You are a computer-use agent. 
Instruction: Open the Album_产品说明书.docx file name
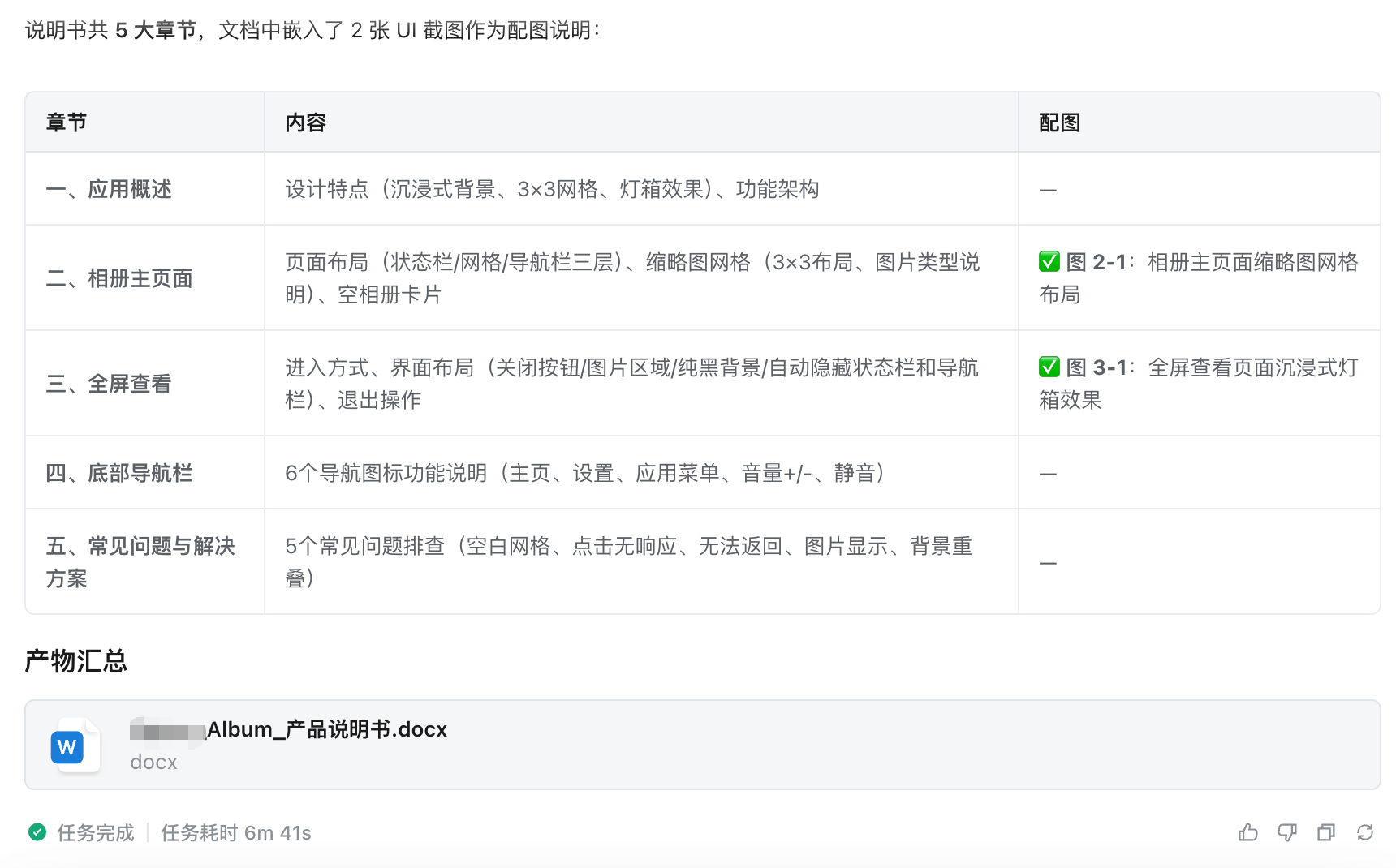tap(326, 729)
